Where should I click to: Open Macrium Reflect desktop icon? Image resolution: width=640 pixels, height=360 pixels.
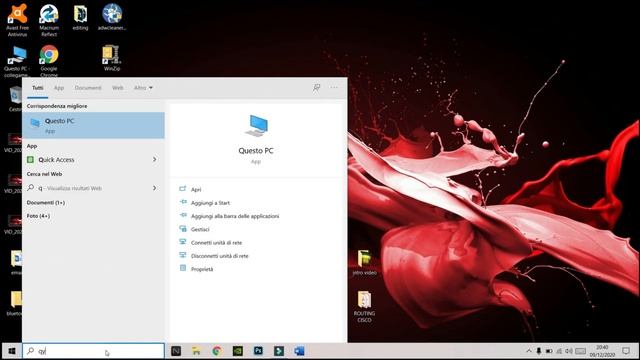[x=49, y=20]
